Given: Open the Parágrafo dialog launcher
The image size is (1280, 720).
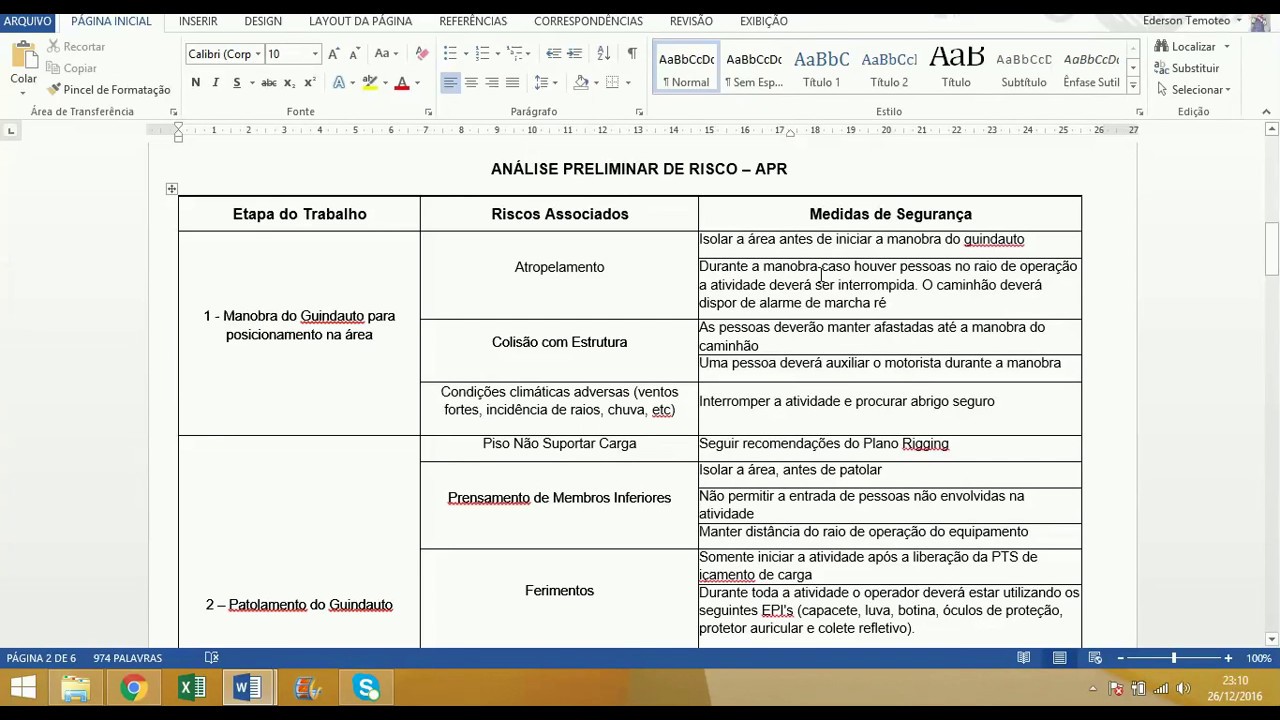Looking at the screenshot, I should pyautogui.click(x=640, y=112).
